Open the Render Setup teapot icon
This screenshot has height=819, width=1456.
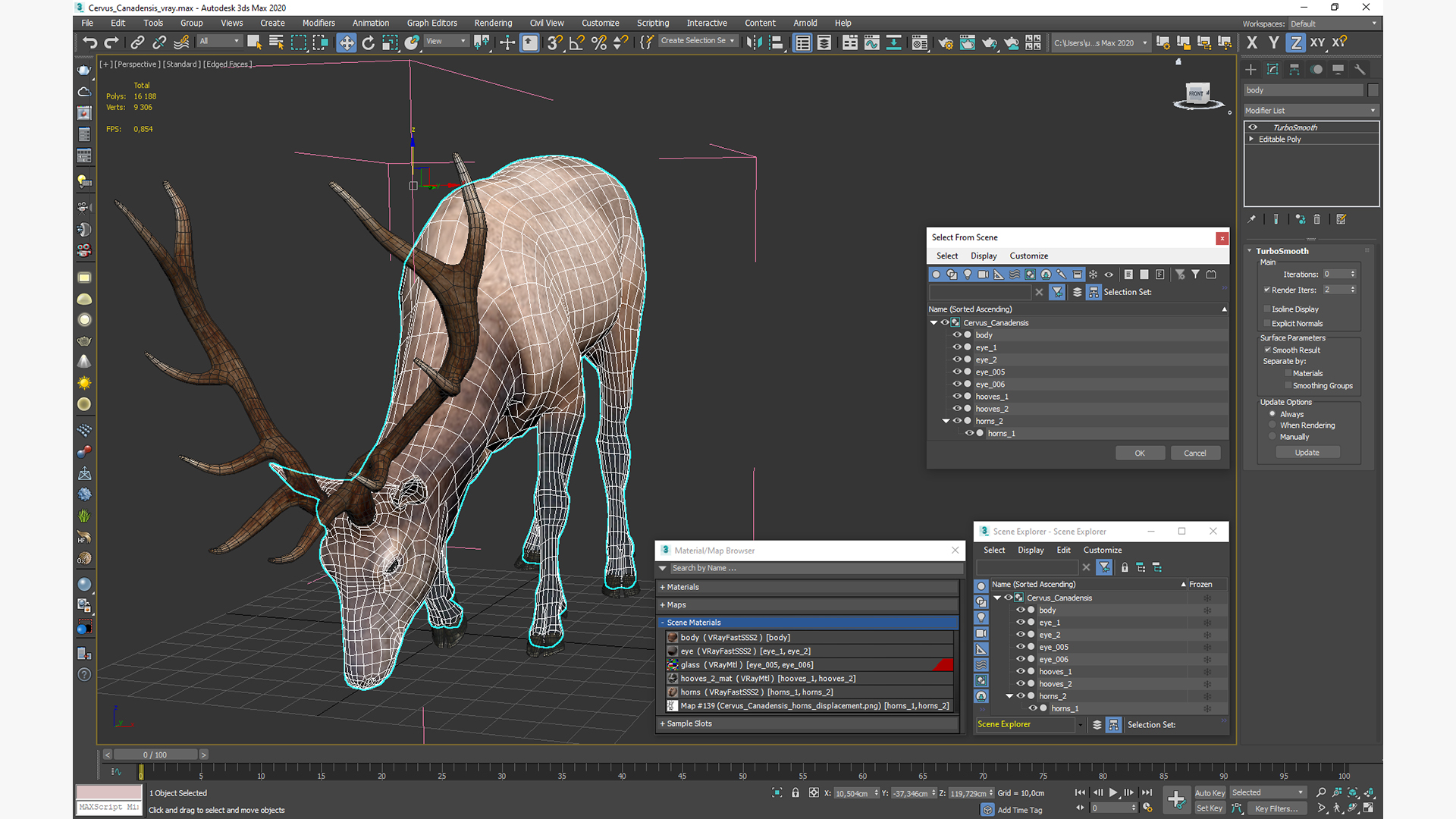[x=945, y=42]
